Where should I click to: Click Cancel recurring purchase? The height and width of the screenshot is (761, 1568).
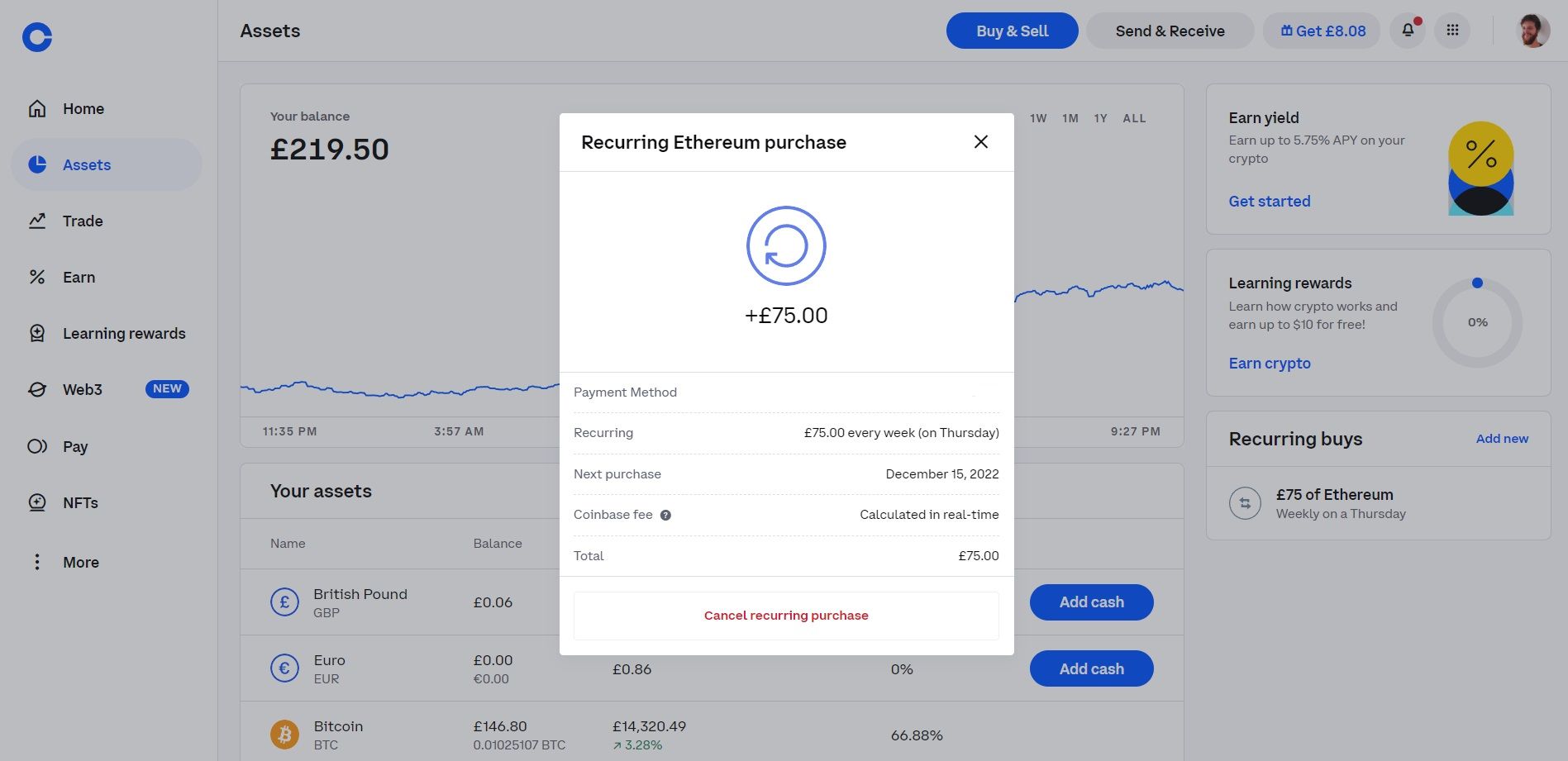tap(786, 616)
